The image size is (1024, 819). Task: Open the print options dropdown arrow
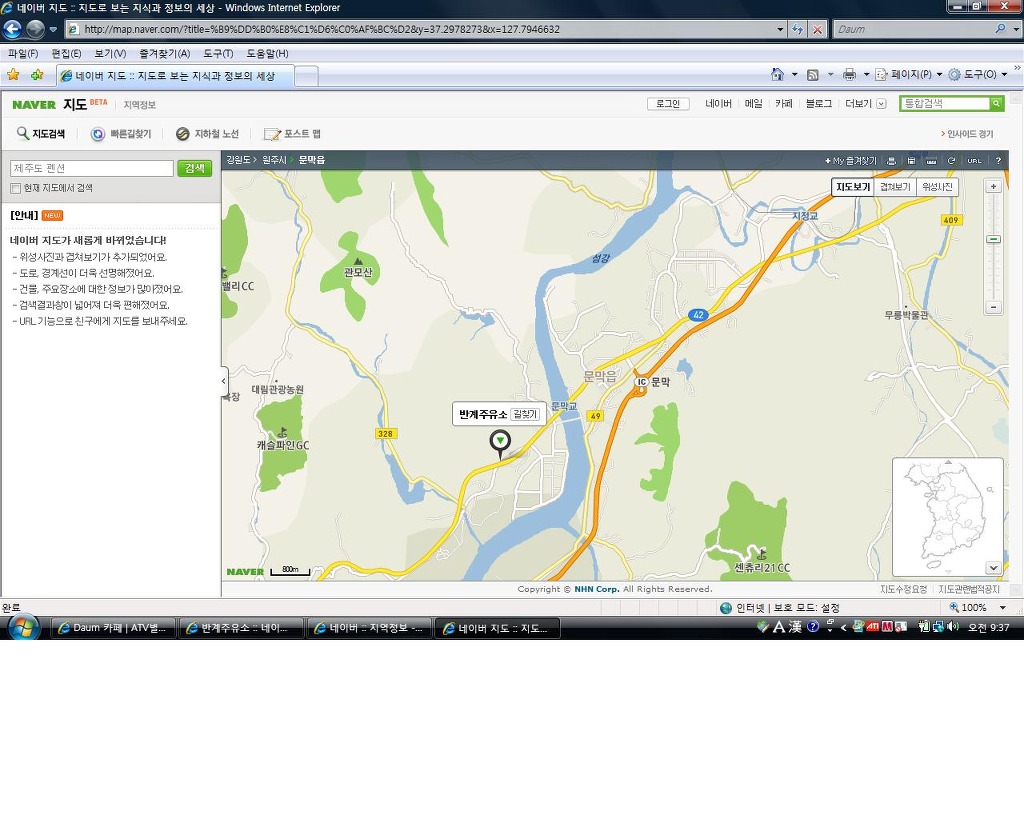point(867,74)
